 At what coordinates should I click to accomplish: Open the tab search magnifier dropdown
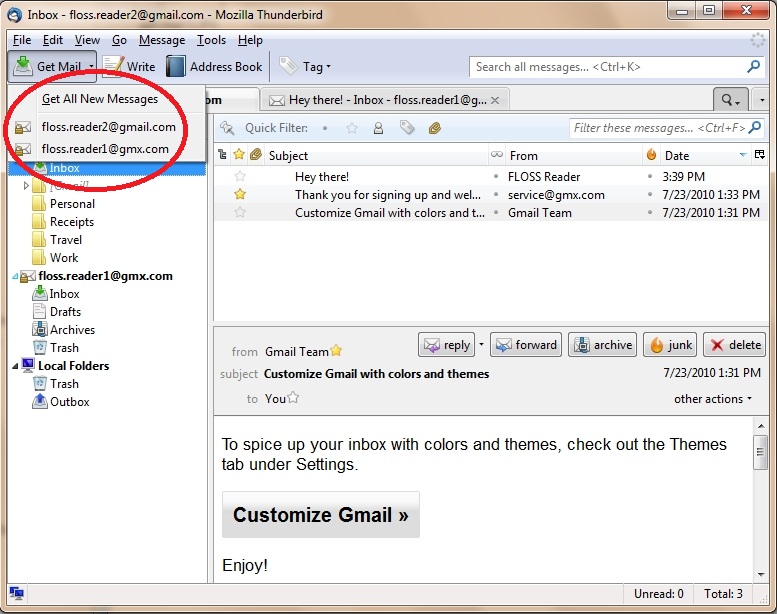point(730,100)
